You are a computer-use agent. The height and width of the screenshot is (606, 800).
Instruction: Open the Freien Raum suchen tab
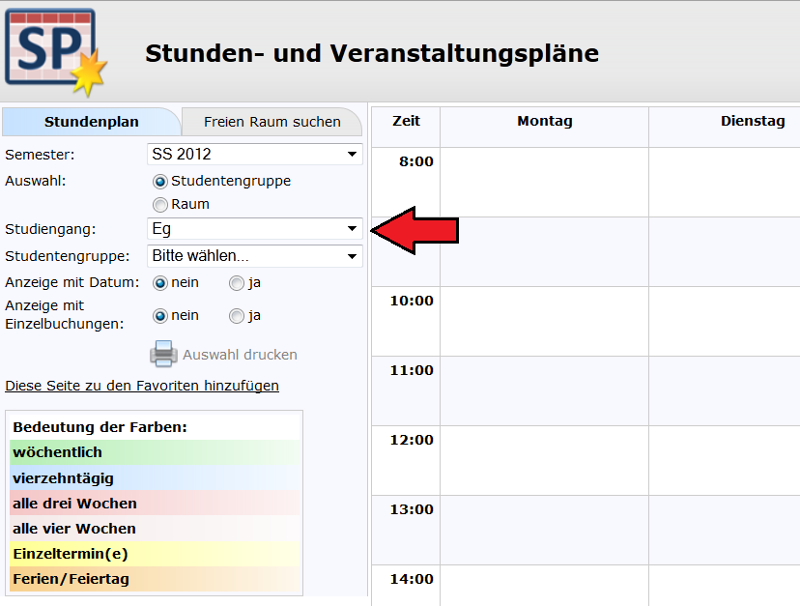(x=272, y=122)
